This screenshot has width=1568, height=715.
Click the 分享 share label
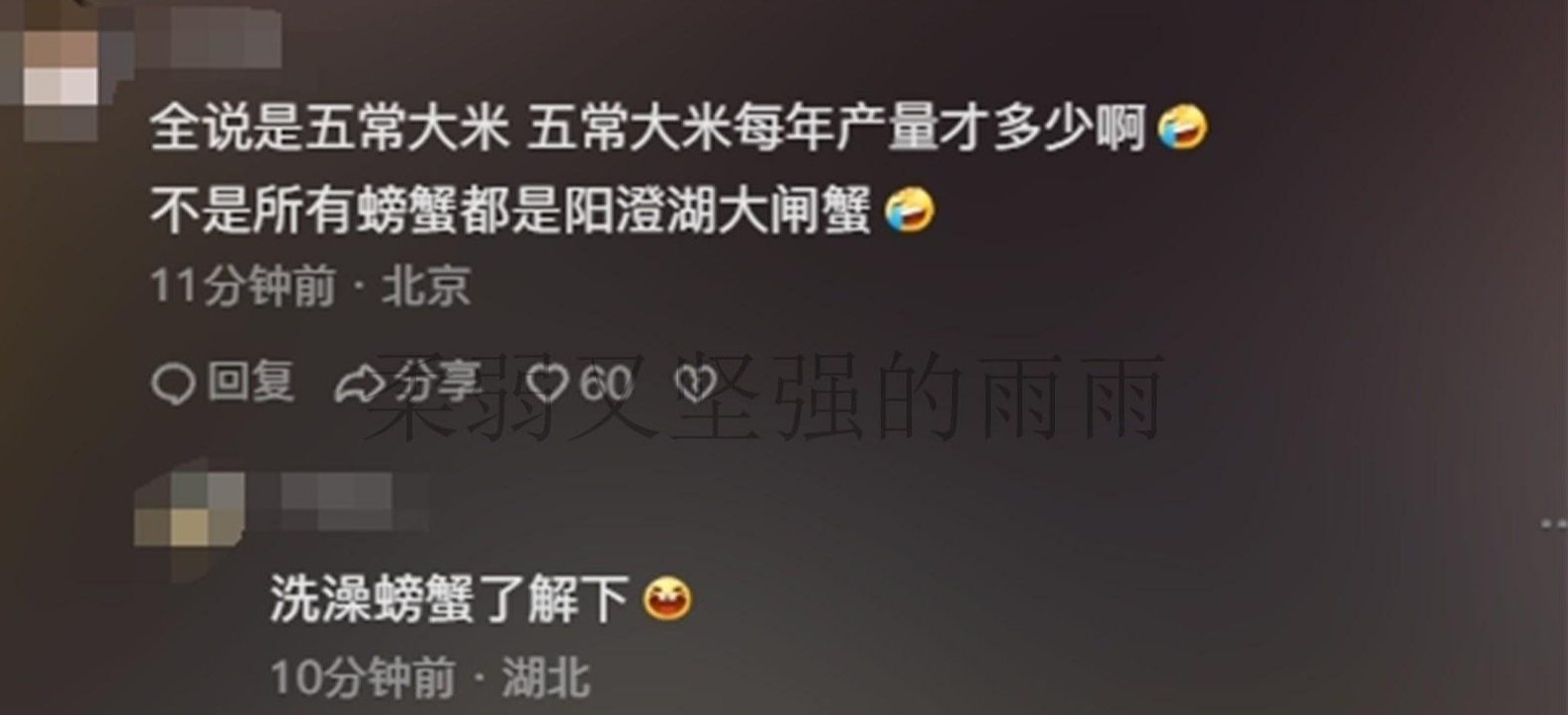[x=439, y=382]
